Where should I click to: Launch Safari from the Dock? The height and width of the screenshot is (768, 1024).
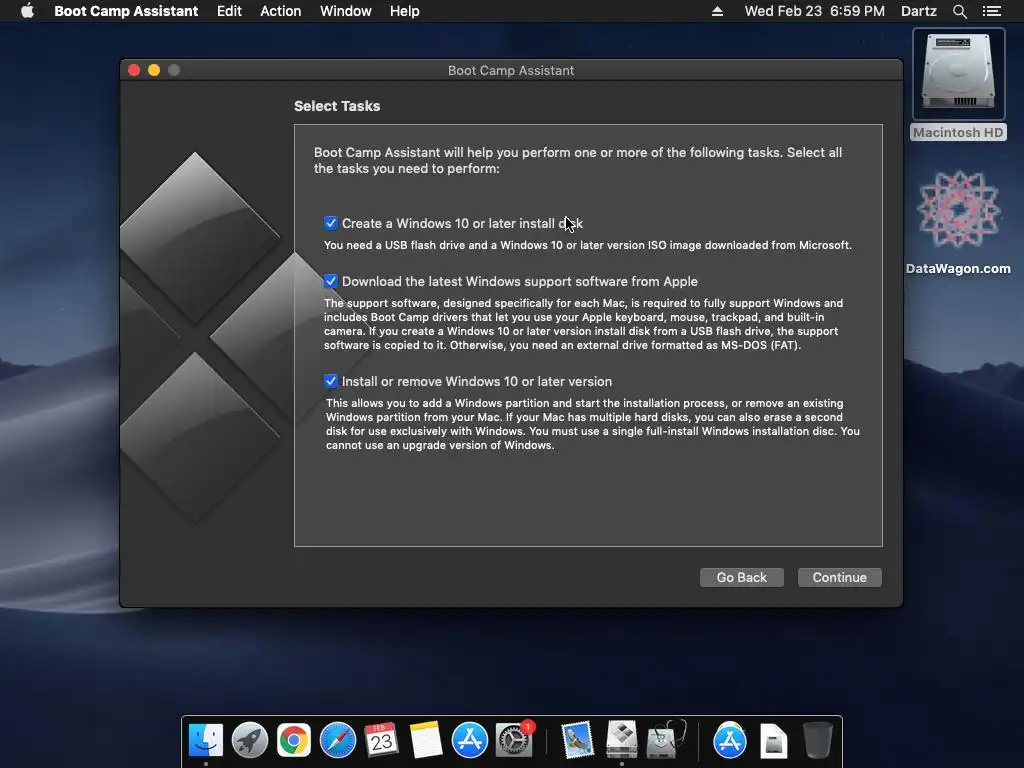tap(338, 740)
